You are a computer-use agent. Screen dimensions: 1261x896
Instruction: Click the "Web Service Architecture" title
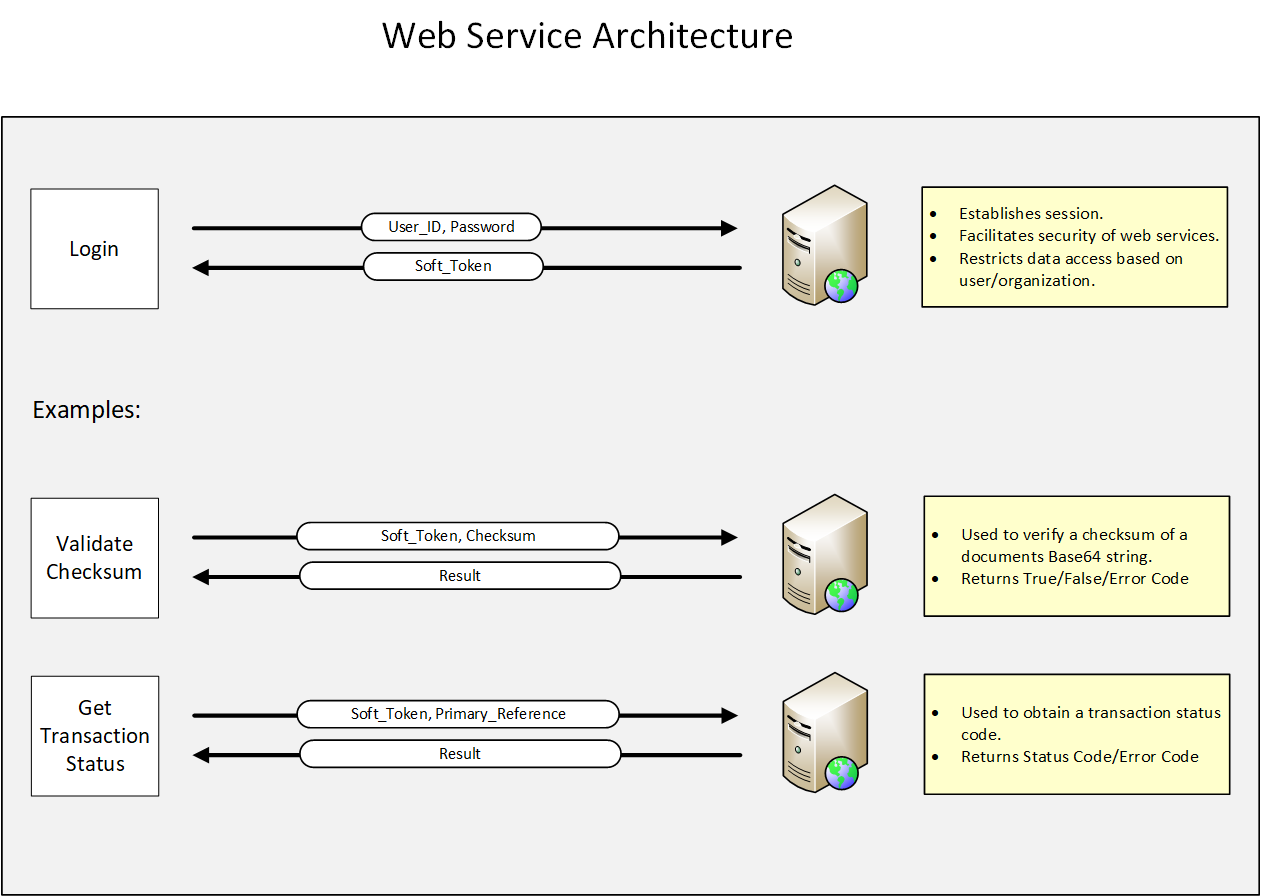(587, 36)
